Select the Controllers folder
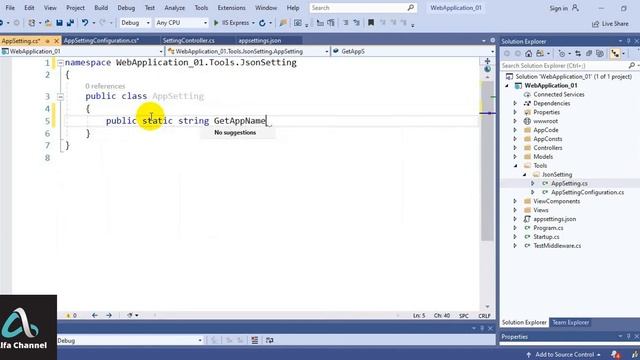The height and width of the screenshot is (360, 640). [547, 148]
